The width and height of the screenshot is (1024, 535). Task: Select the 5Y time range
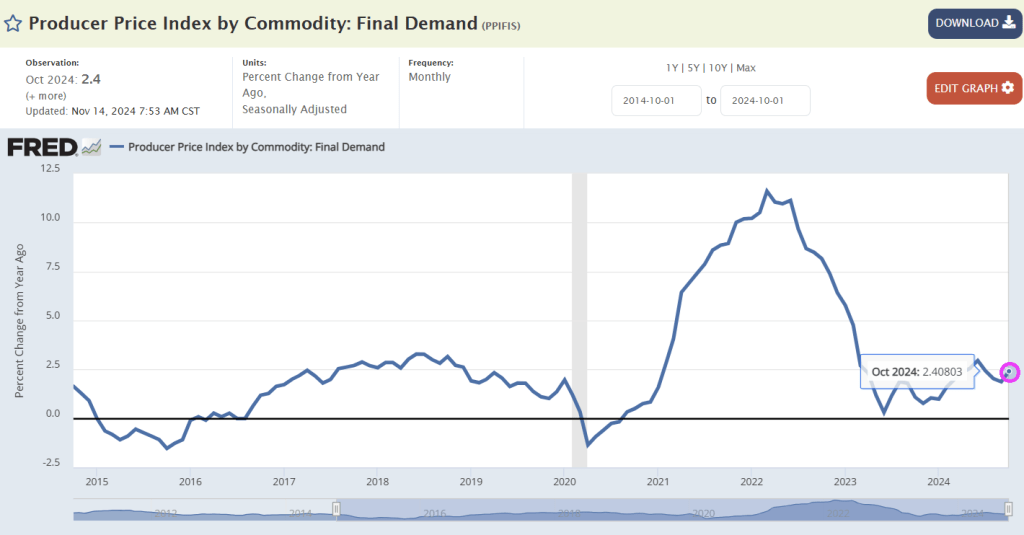pyautogui.click(x=694, y=67)
